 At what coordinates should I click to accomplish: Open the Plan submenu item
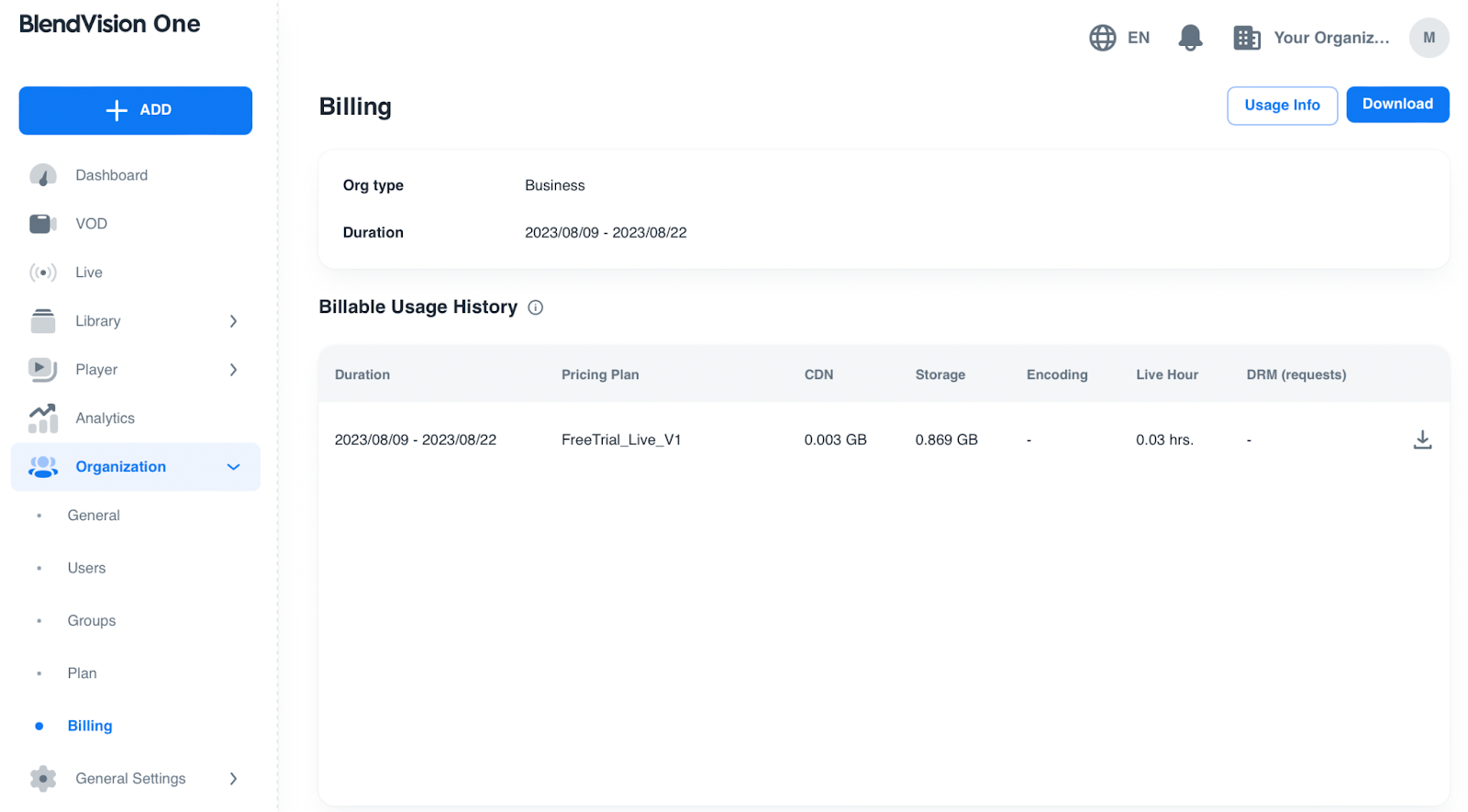click(x=82, y=673)
